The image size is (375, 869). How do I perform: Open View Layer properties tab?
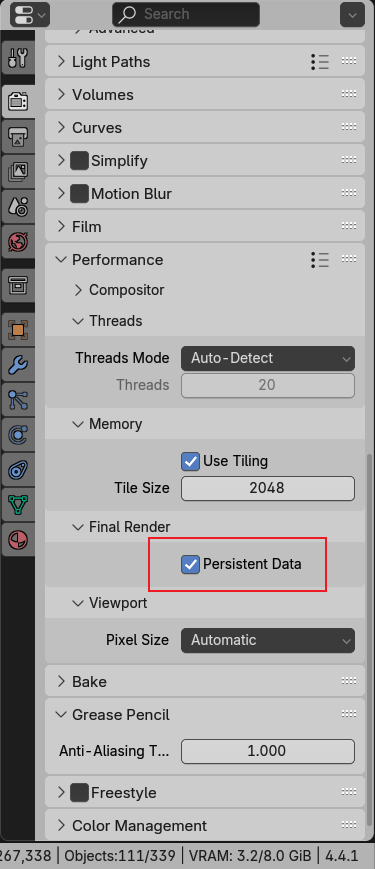click(18, 171)
